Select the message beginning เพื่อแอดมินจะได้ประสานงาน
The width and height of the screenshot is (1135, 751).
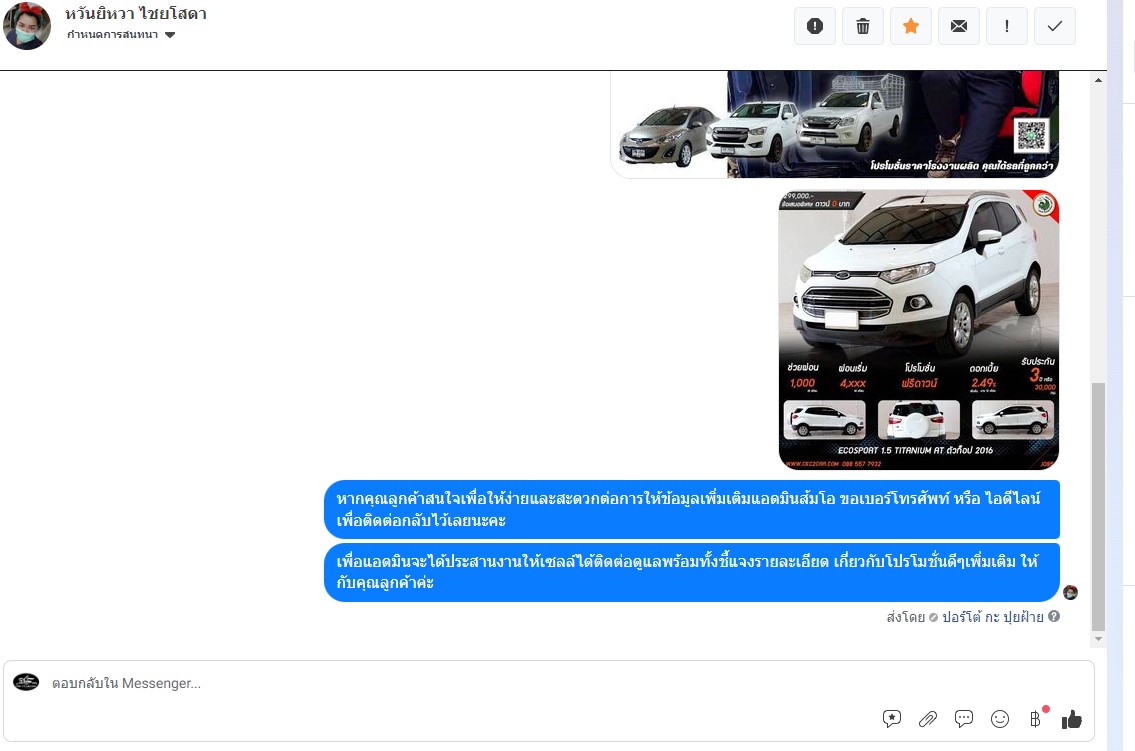(x=692, y=572)
